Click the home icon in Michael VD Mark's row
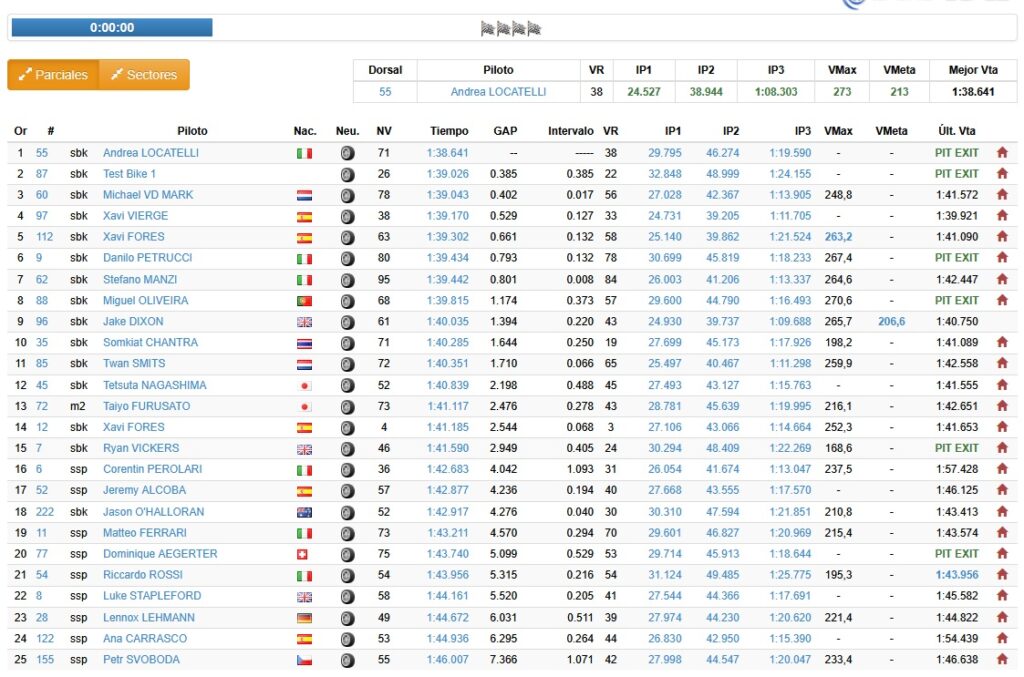The width and height of the screenshot is (1024, 677). (1001, 195)
